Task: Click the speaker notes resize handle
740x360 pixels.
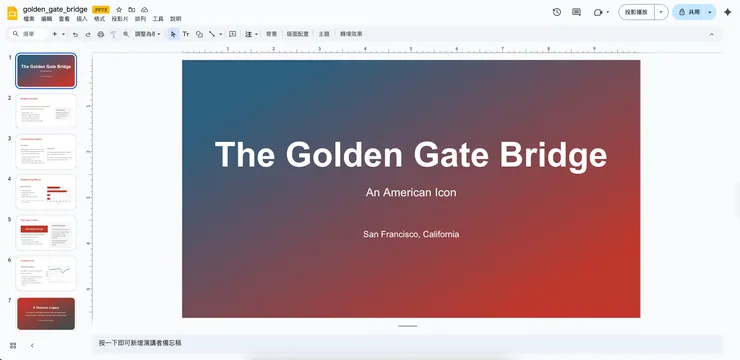Action: tap(407, 326)
